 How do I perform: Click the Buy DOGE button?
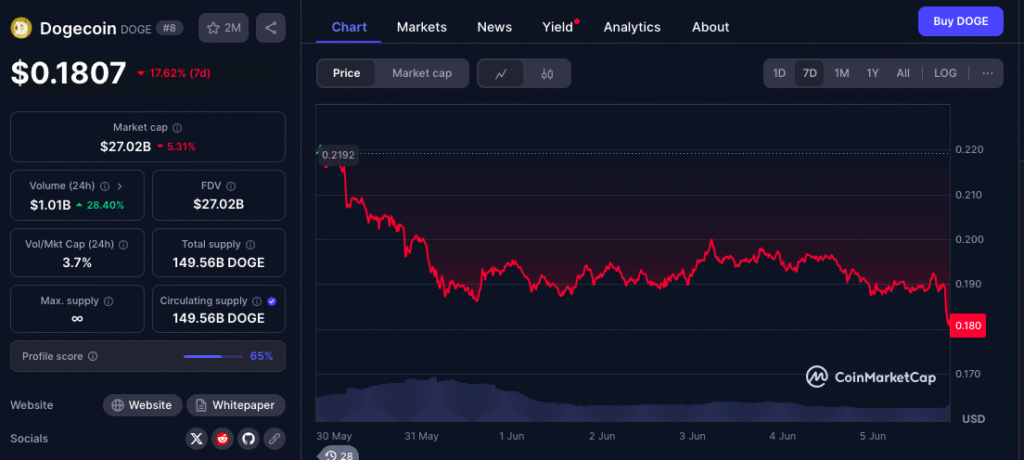(x=960, y=21)
